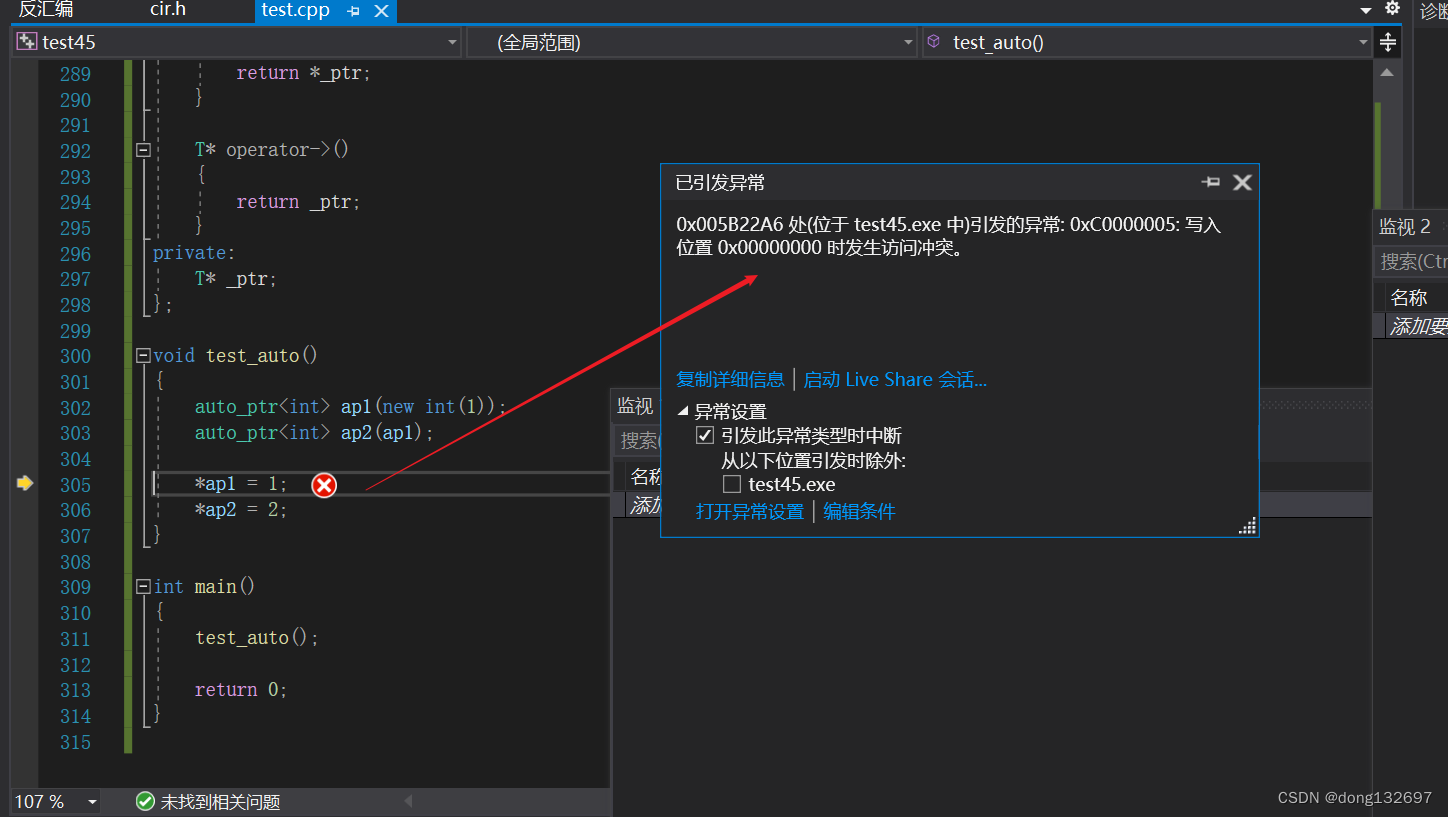Click the 监视 2 search field
This screenshot has height=817, width=1448.
click(x=1410, y=261)
